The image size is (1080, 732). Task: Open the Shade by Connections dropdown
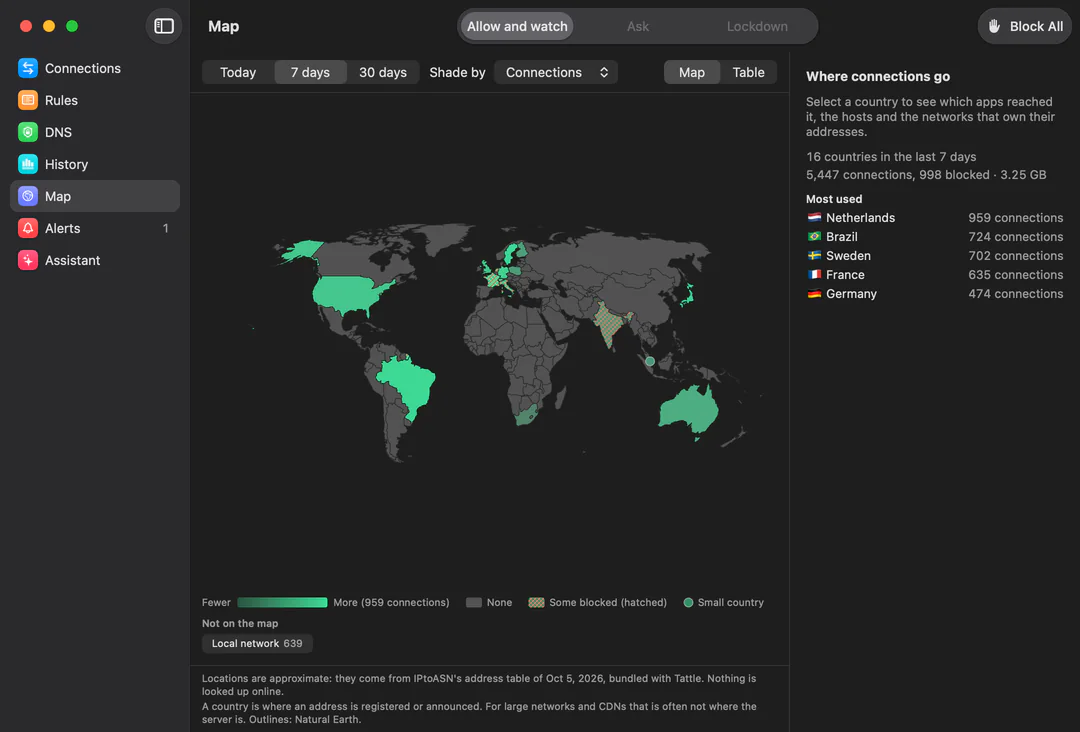pyautogui.click(x=556, y=72)
